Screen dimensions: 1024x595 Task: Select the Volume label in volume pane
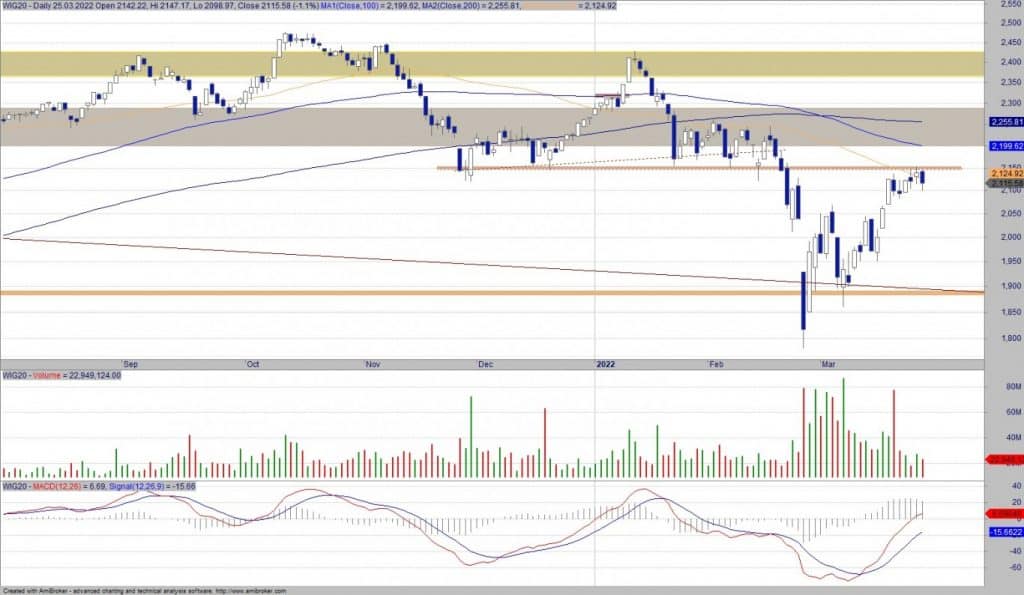click(x=45, y=375)
